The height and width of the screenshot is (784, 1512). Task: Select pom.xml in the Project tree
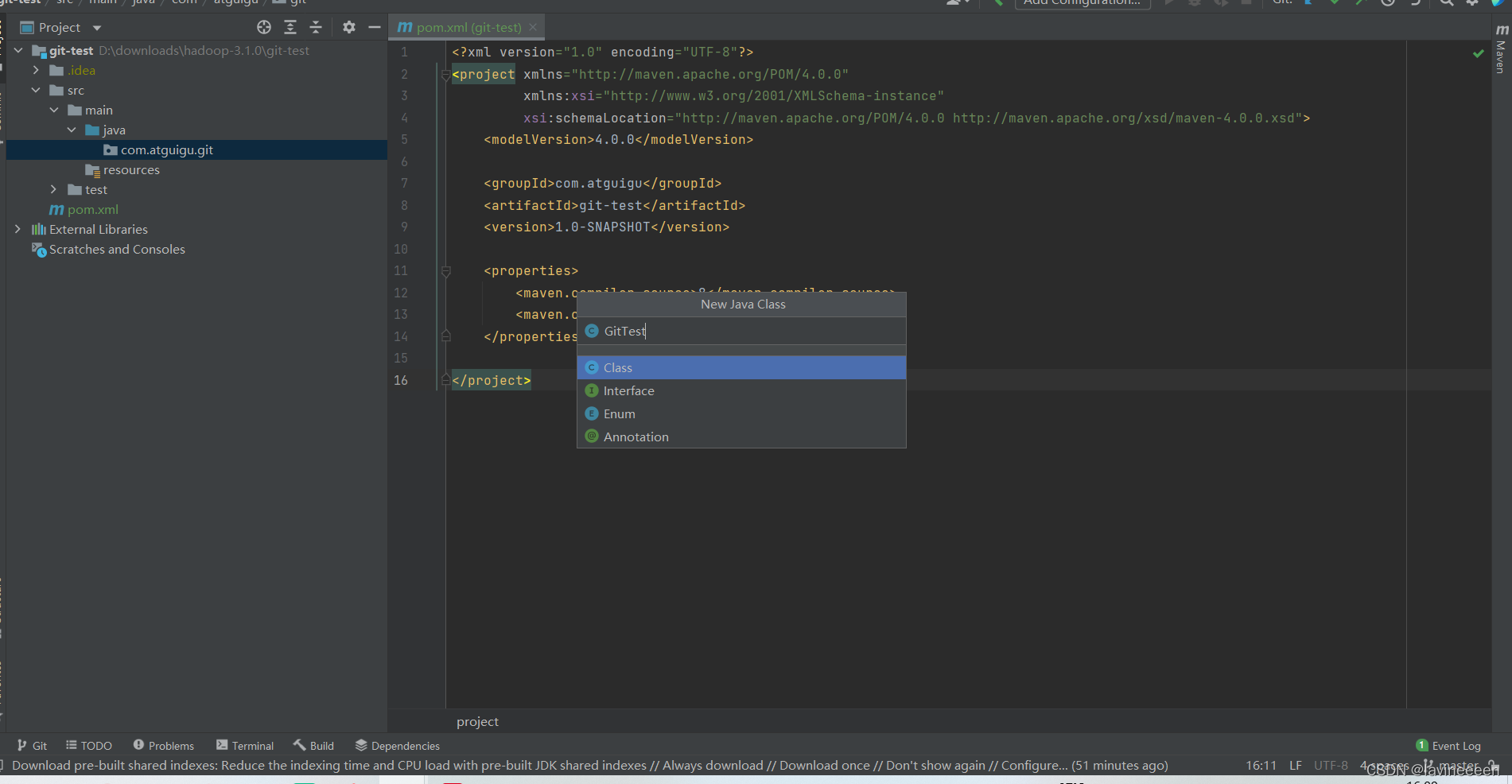click(x=84, y=209)
